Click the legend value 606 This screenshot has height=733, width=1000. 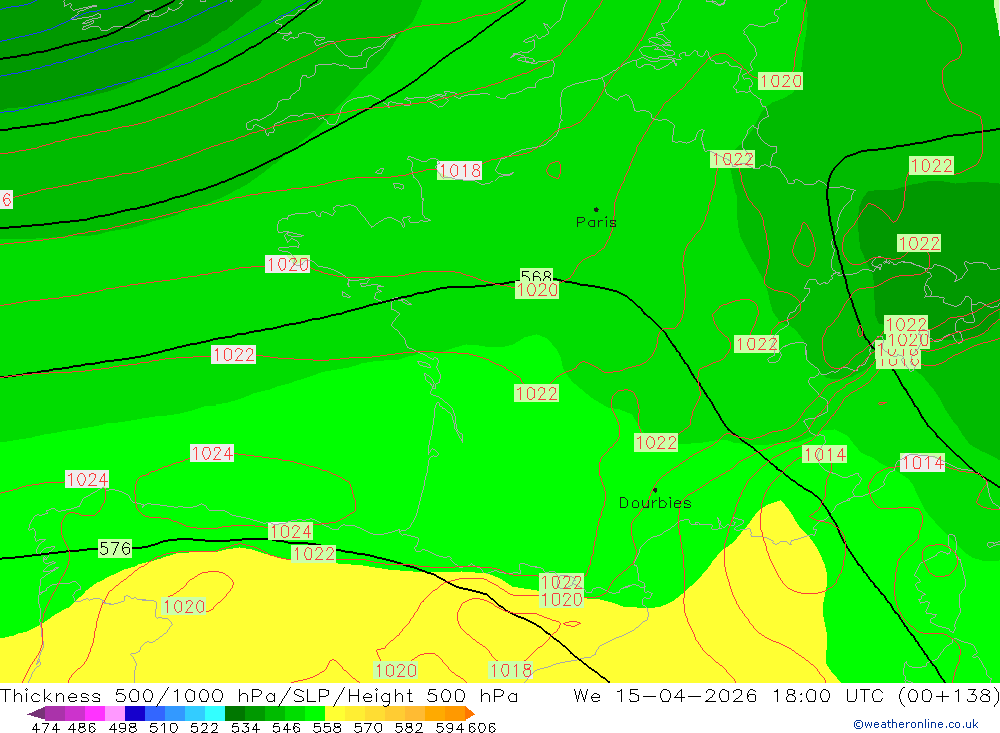coord(482,727)
